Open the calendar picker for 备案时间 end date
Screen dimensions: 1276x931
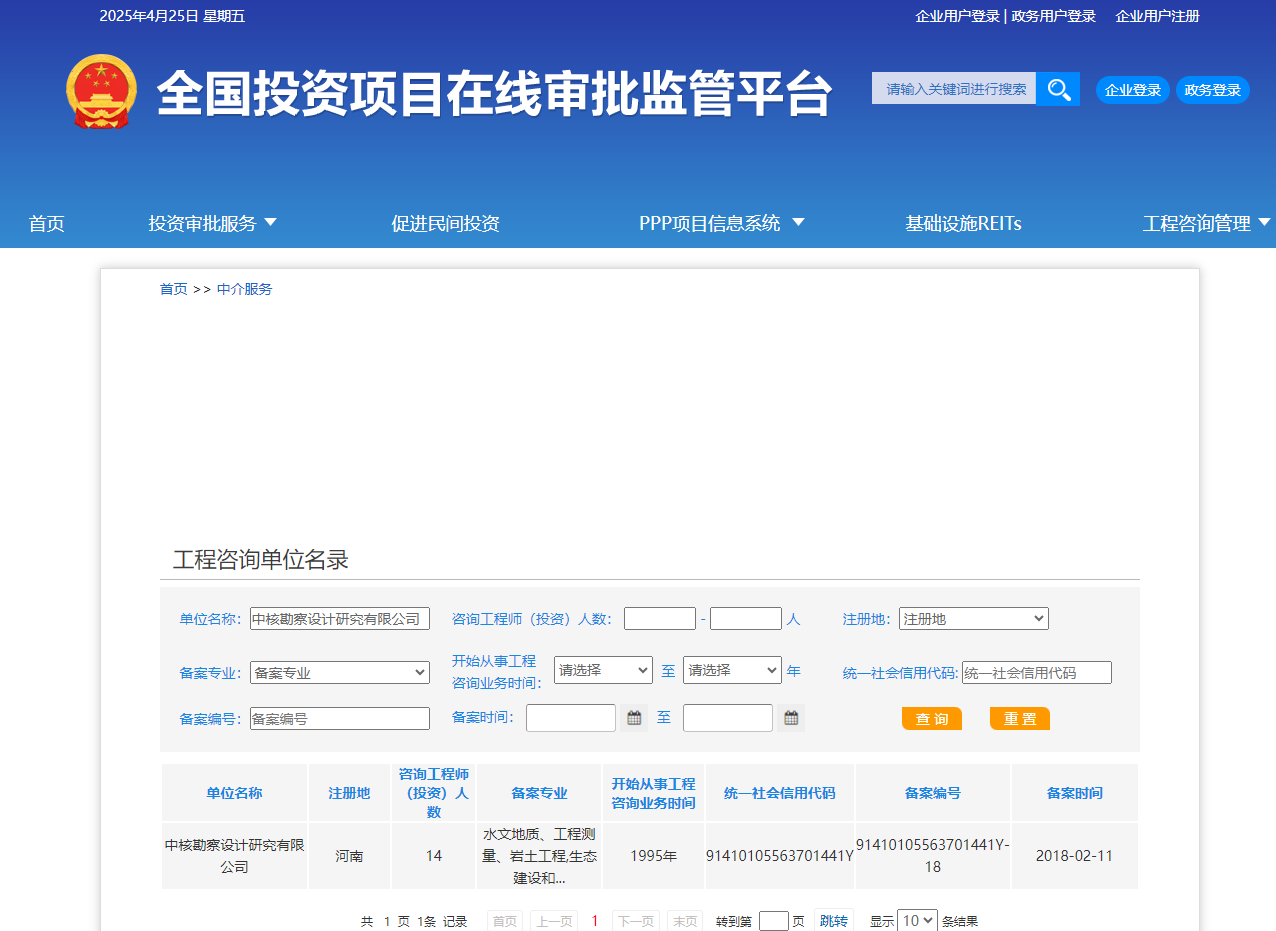[790, 717]
